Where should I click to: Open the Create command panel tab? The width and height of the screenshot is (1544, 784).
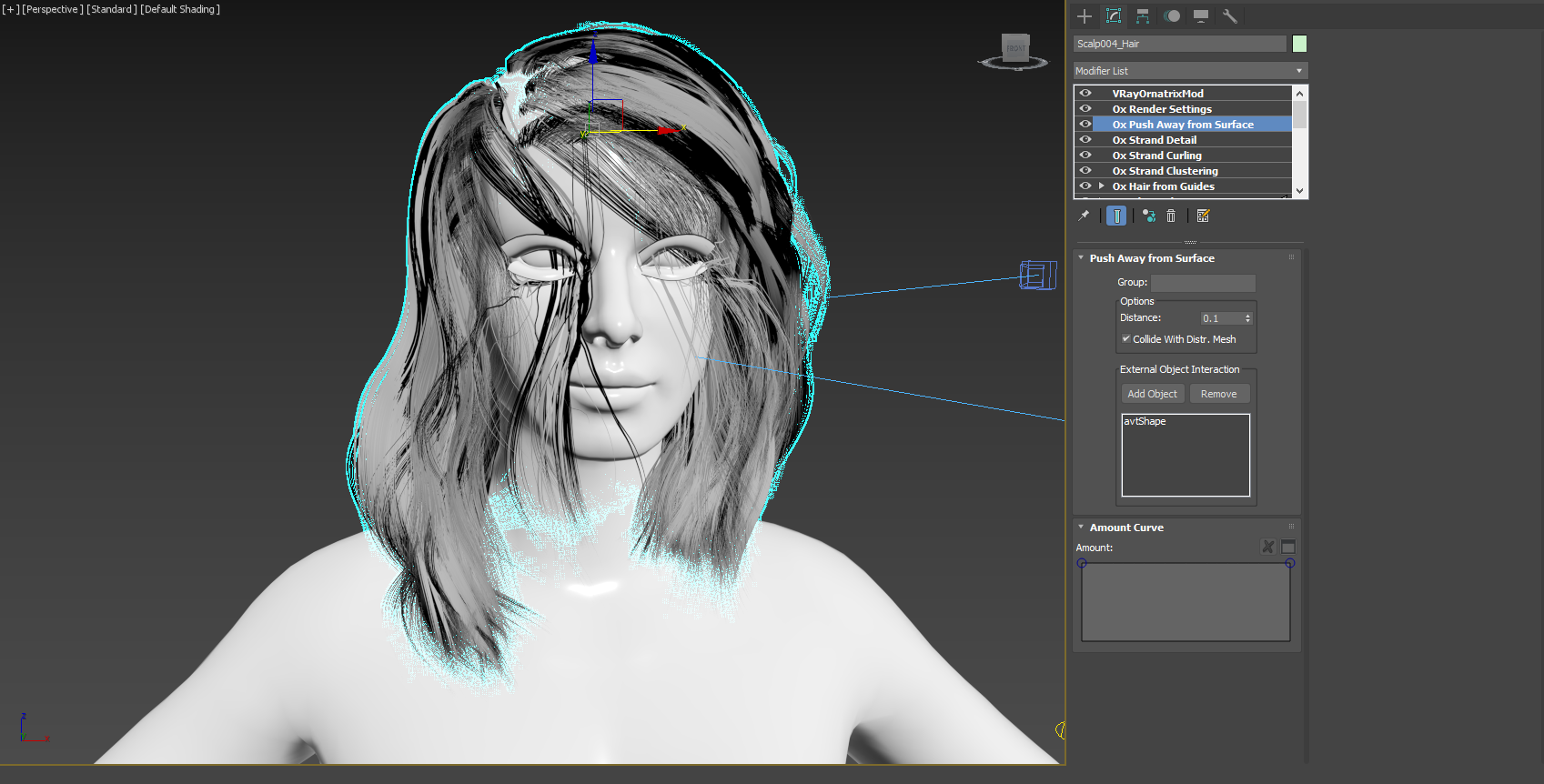pyautogui.click(x=1084, y=16)
